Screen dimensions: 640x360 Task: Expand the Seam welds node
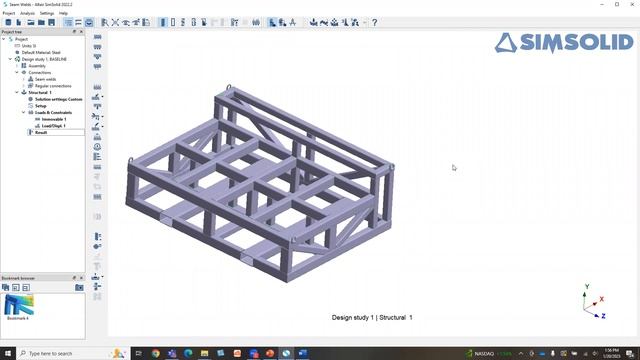coord(24,79)
